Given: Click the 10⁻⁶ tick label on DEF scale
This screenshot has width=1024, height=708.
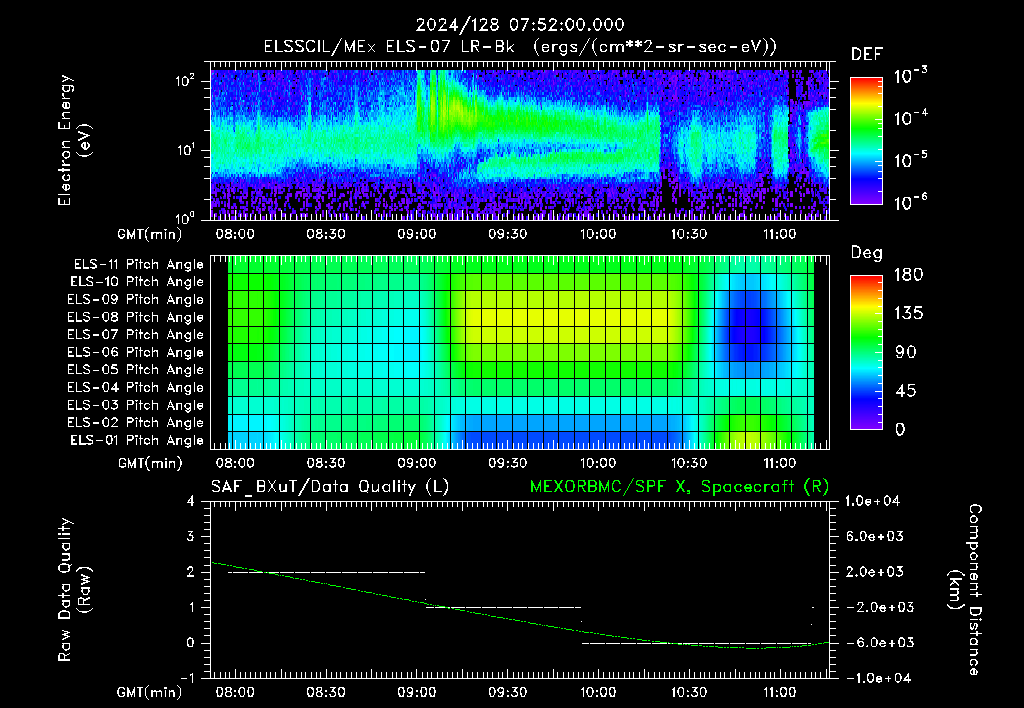Looking at the screenshot, I should (910, 202).
